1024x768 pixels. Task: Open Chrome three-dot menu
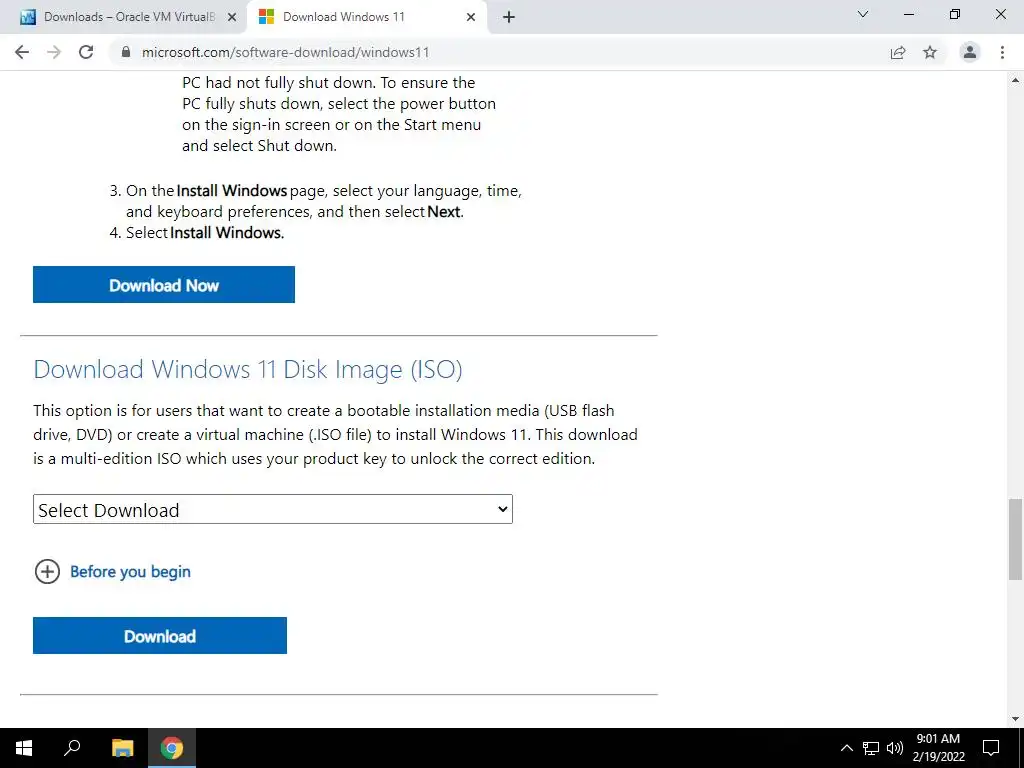point(1002,52)
